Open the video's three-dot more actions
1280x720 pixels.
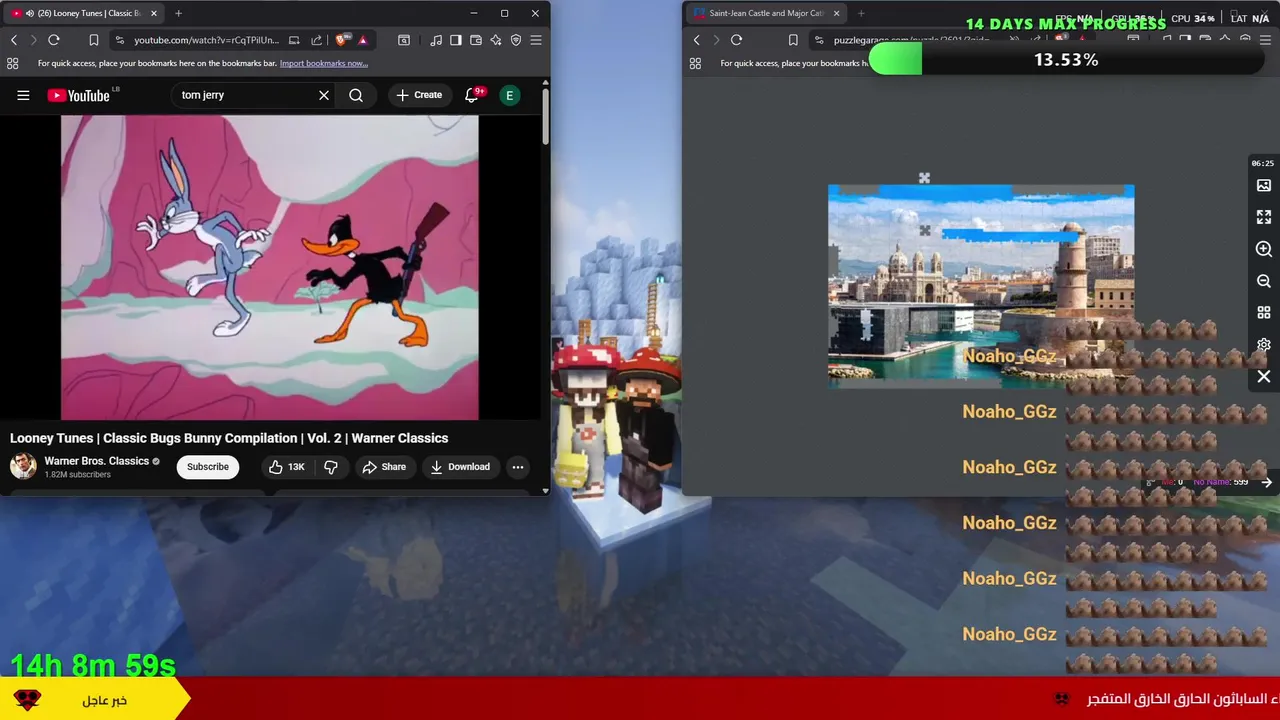pos(518,467)
